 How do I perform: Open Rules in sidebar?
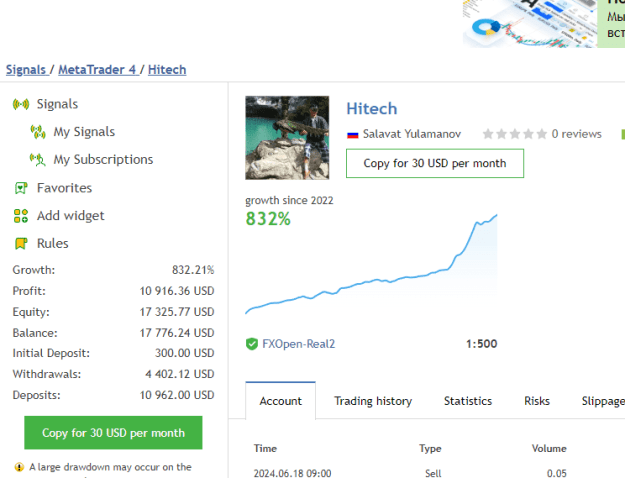(x=53, y=243)
